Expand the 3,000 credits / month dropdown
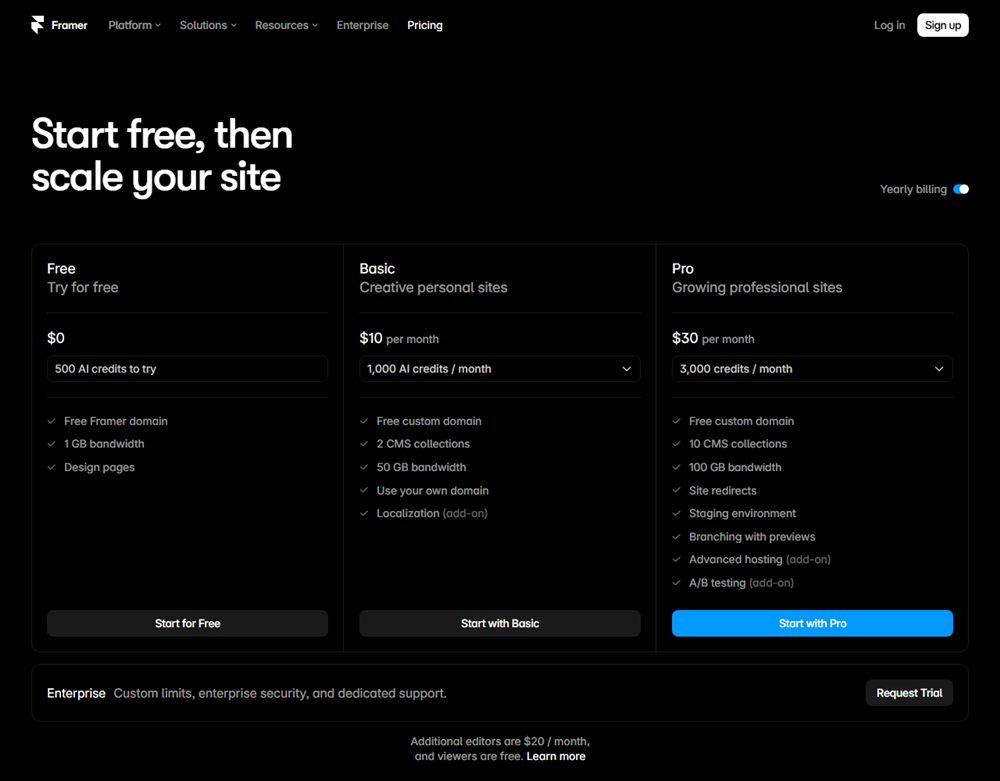Screen dimensions: 1000x781 pos(812,369)
